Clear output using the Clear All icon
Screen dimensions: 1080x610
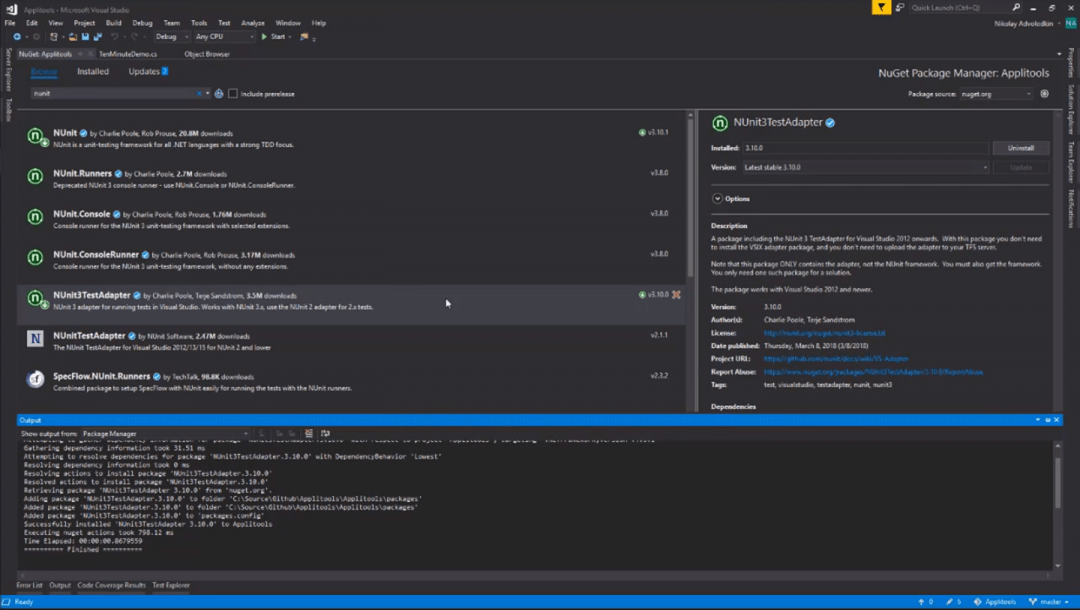[309, 433]
